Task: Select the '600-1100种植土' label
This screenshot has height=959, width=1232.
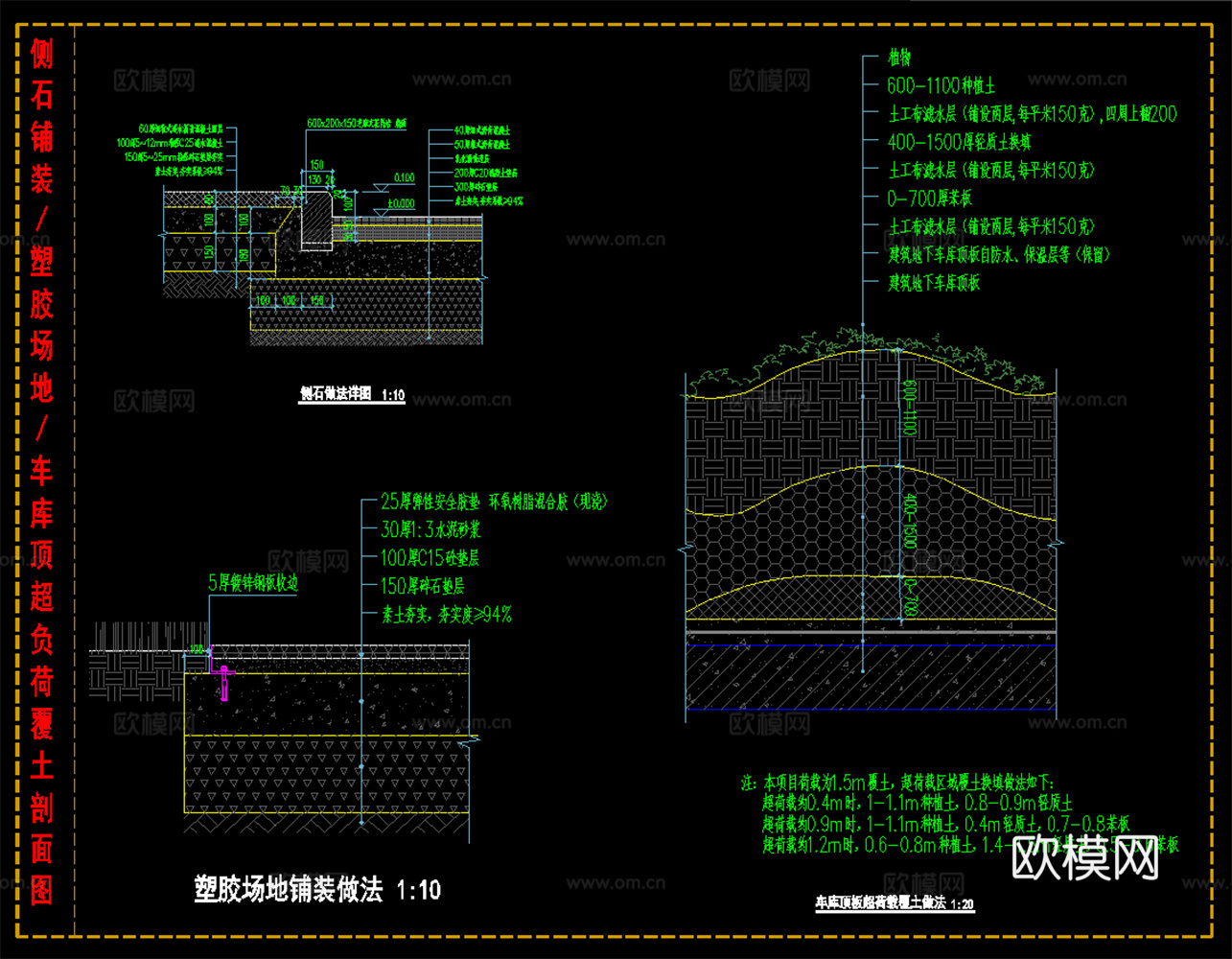Action: 941,86
